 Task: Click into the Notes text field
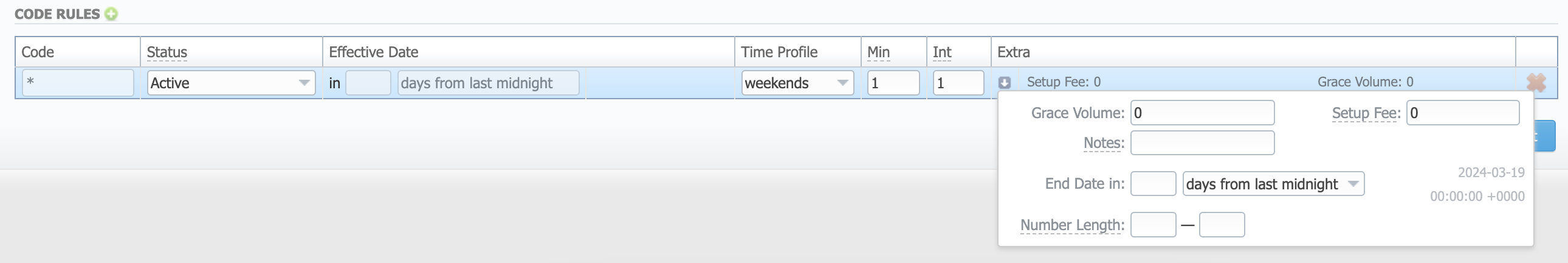[x=1202, y=143]
